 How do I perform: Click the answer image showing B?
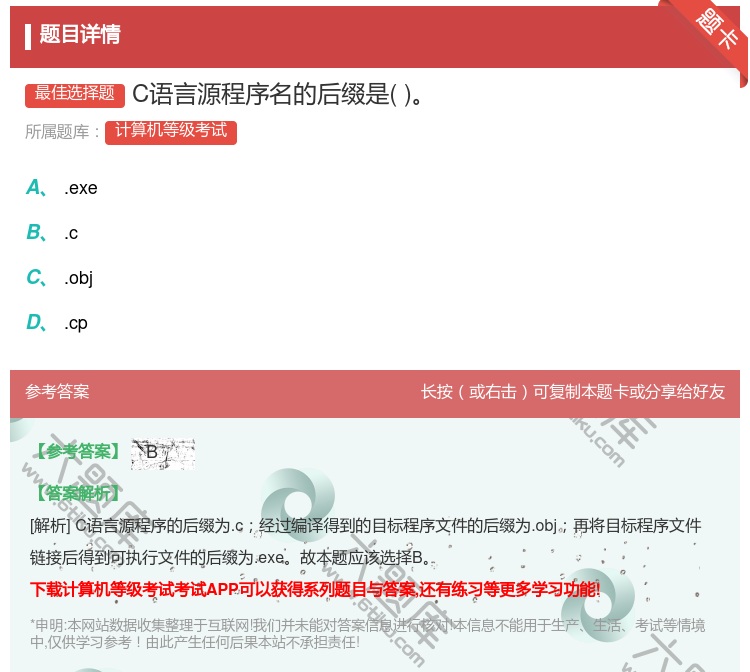[163, 453]
